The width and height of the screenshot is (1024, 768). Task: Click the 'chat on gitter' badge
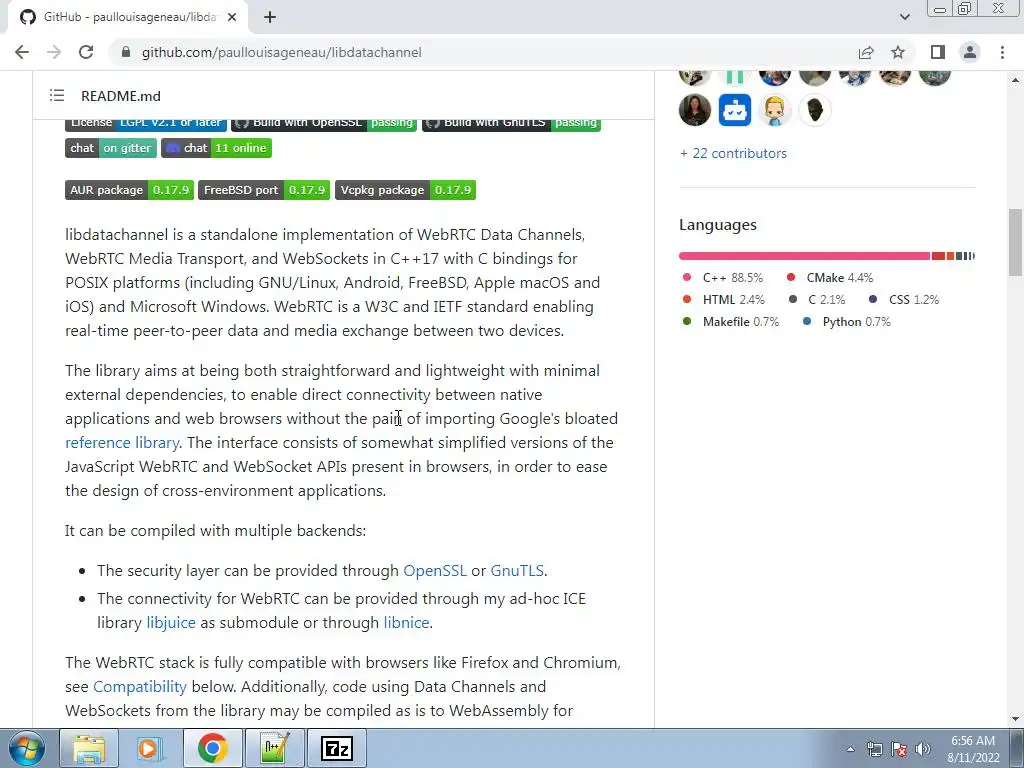[110, 148]
